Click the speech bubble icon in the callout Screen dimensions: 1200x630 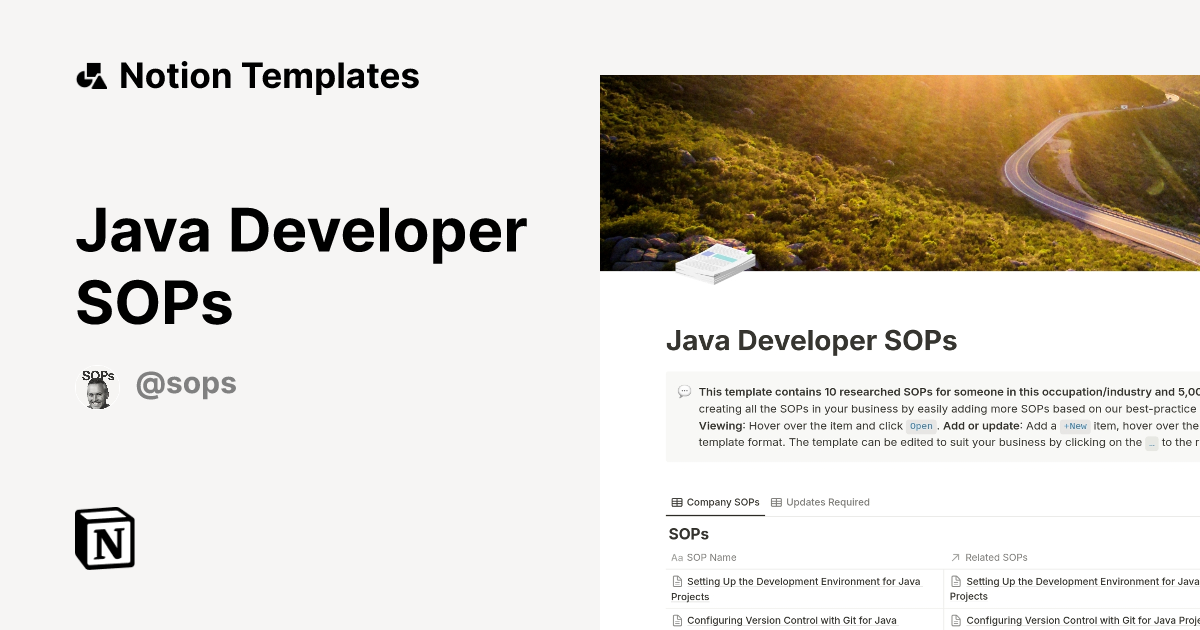[683, 391]
